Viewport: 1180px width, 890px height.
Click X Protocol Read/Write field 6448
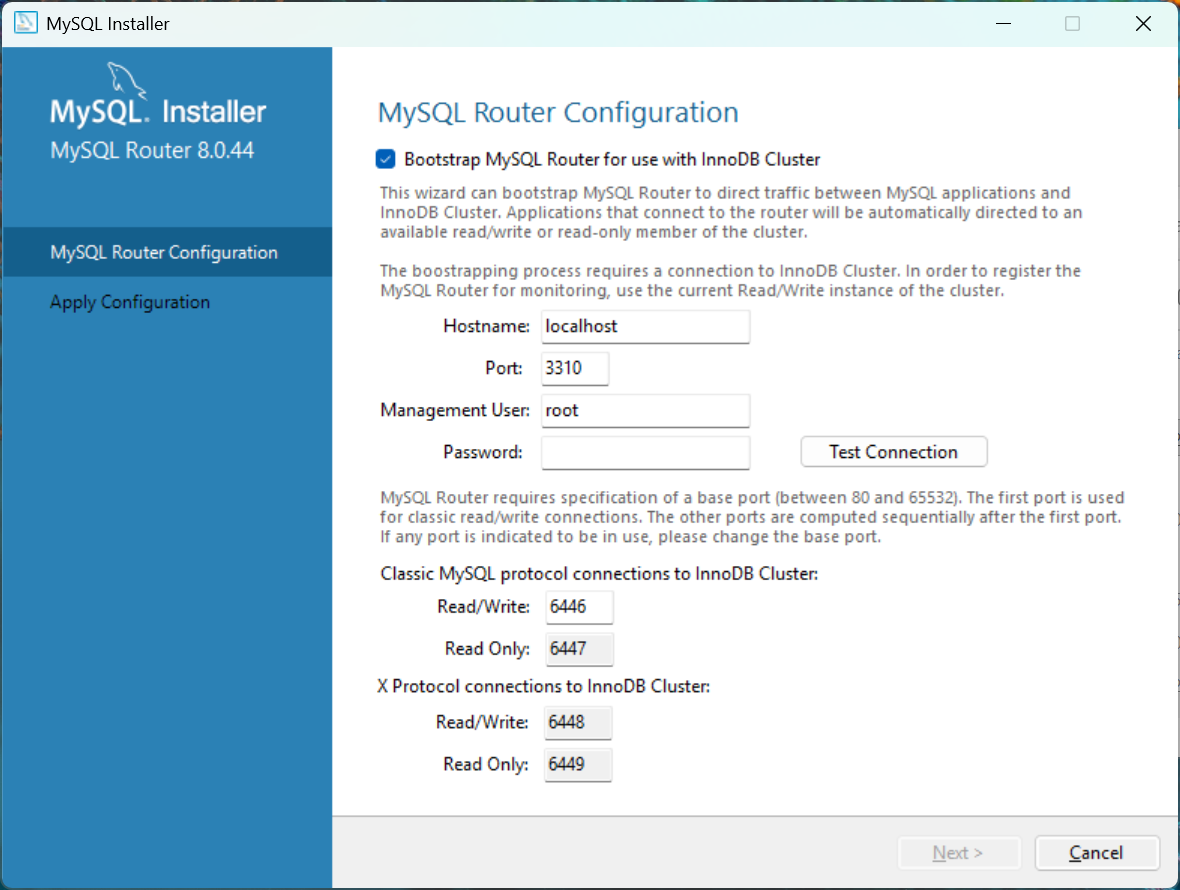pyautogui.click(x=577, y=723)
